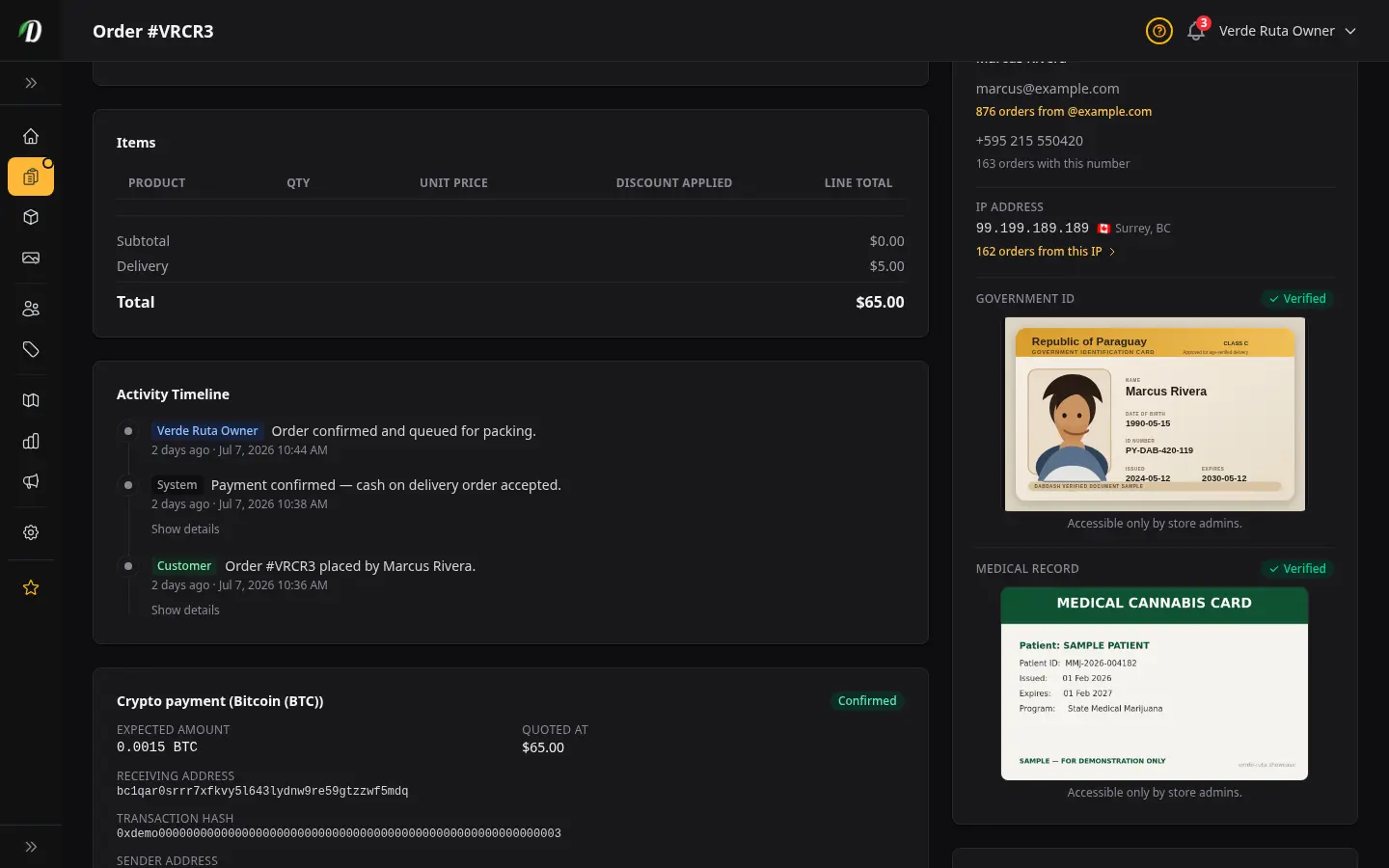Open the Map zones icon
Viewport: 1389px width, 868px height.
coord(31,400)
